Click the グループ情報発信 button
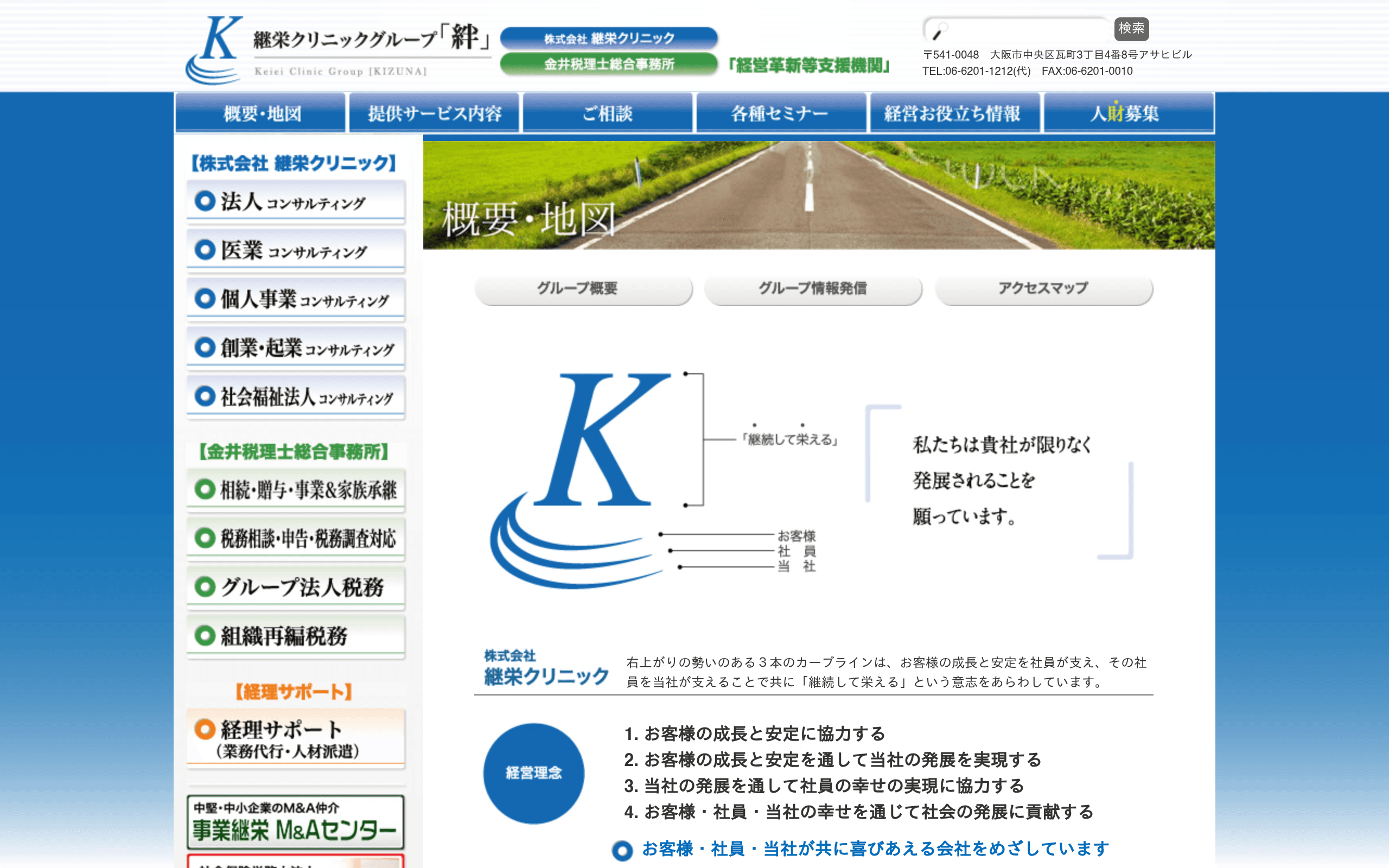This screenshot has height=868, width=1389. tap(813, 289)
